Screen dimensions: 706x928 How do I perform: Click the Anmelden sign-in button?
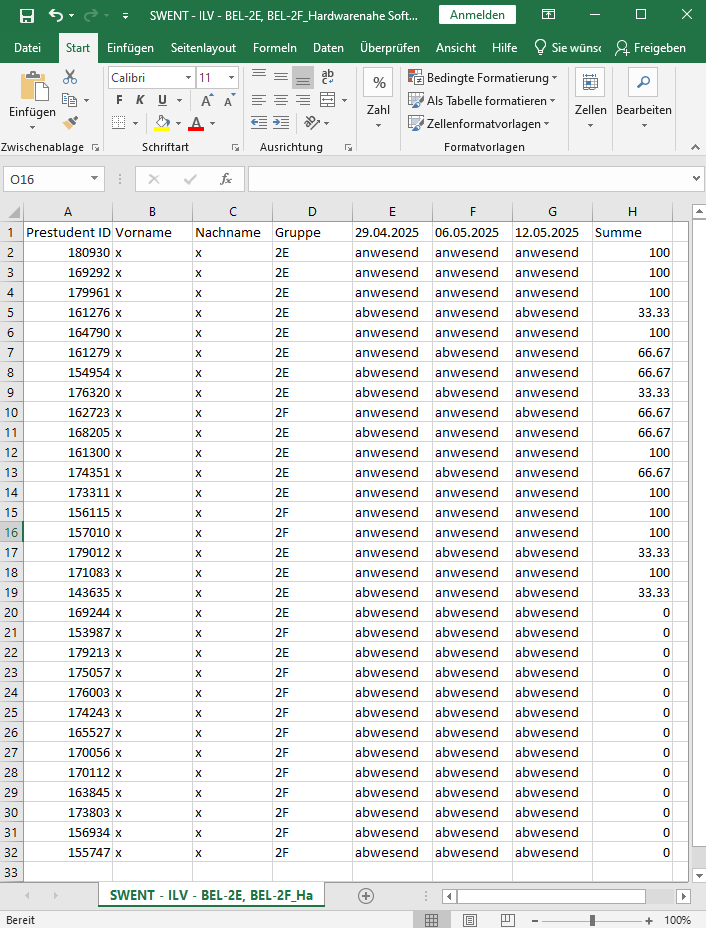click(476, 15)
